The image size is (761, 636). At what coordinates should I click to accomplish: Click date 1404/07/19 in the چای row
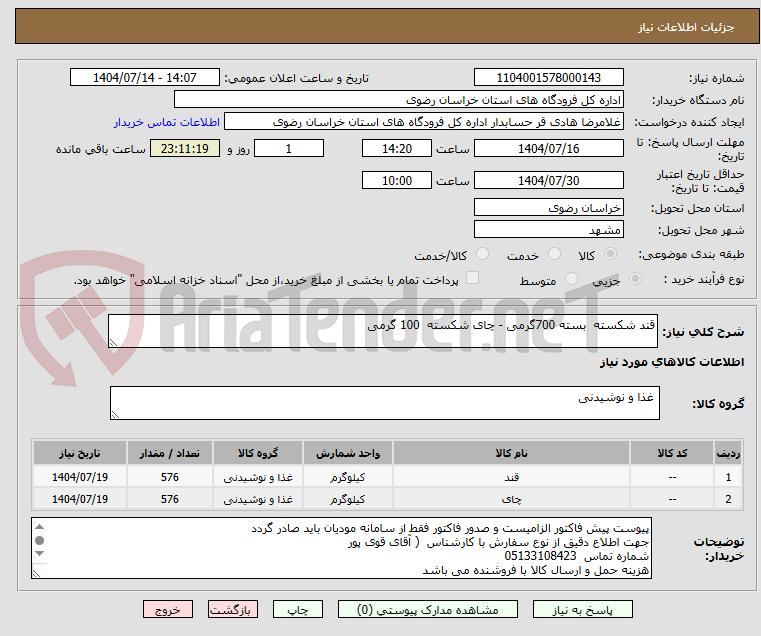pyautogui.click(x=80, y=499)
